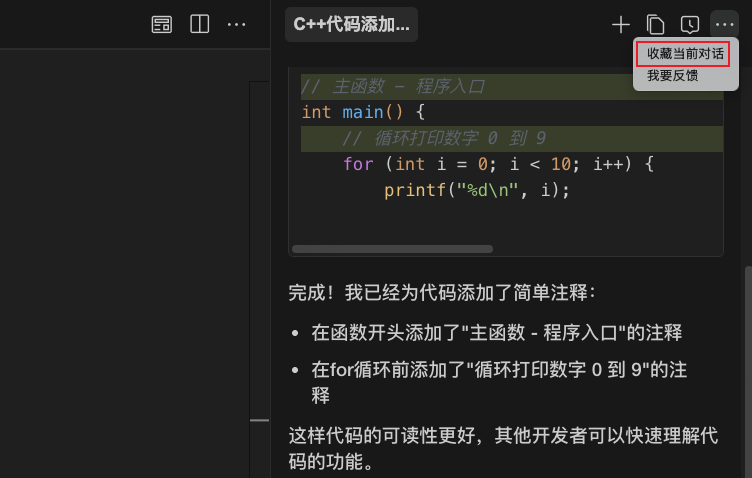This screenshot has width=752, height=478.
Task: Click the printf statement in code block
Action: pyautogui.click(x=476, y=190)
